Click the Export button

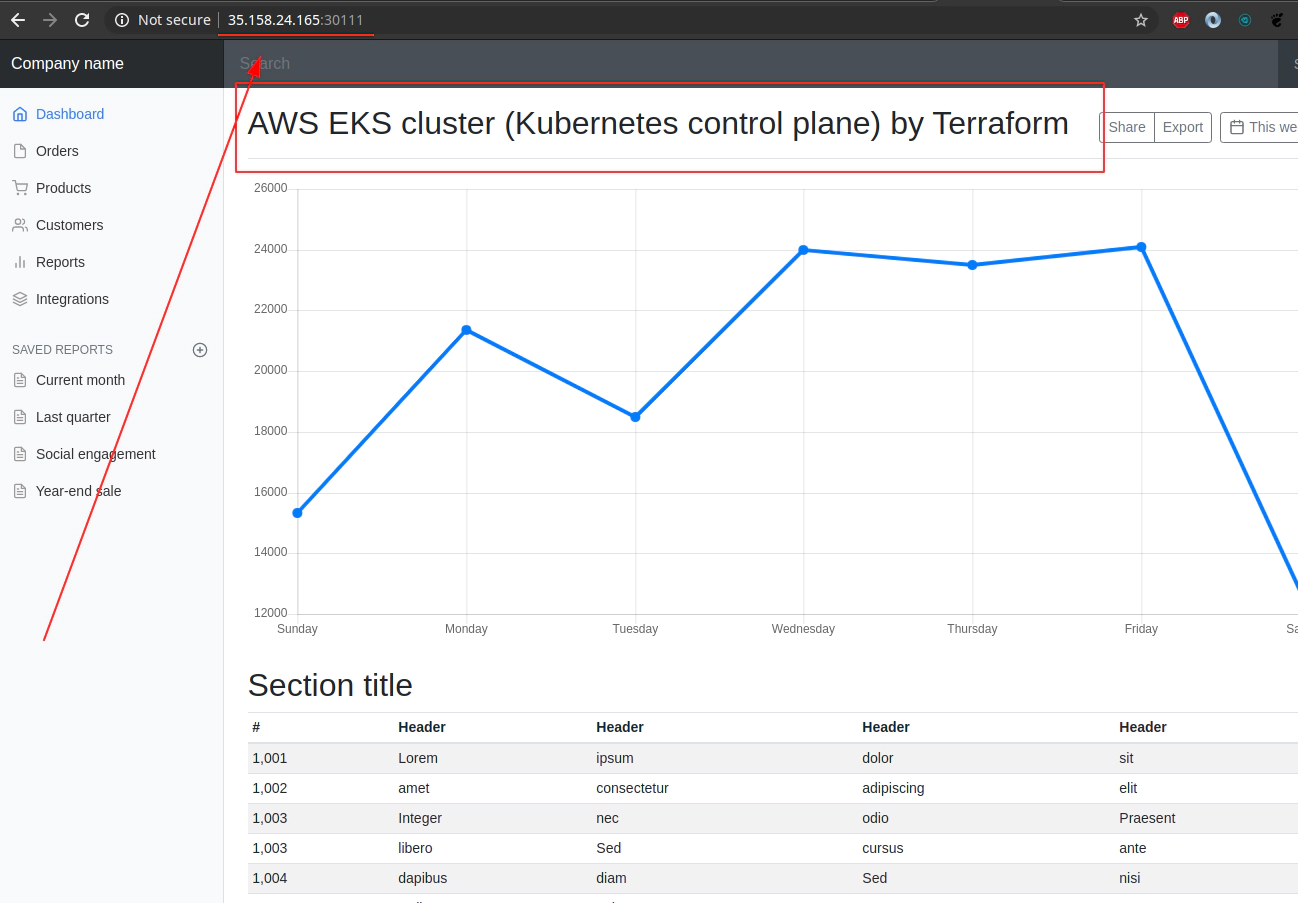tap(1183, 127)
